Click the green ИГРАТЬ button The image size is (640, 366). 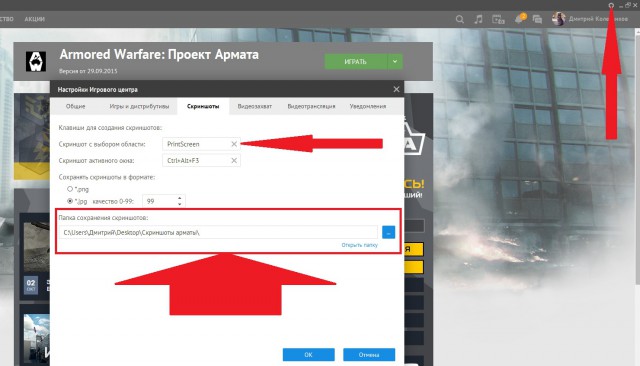point(356,62)
